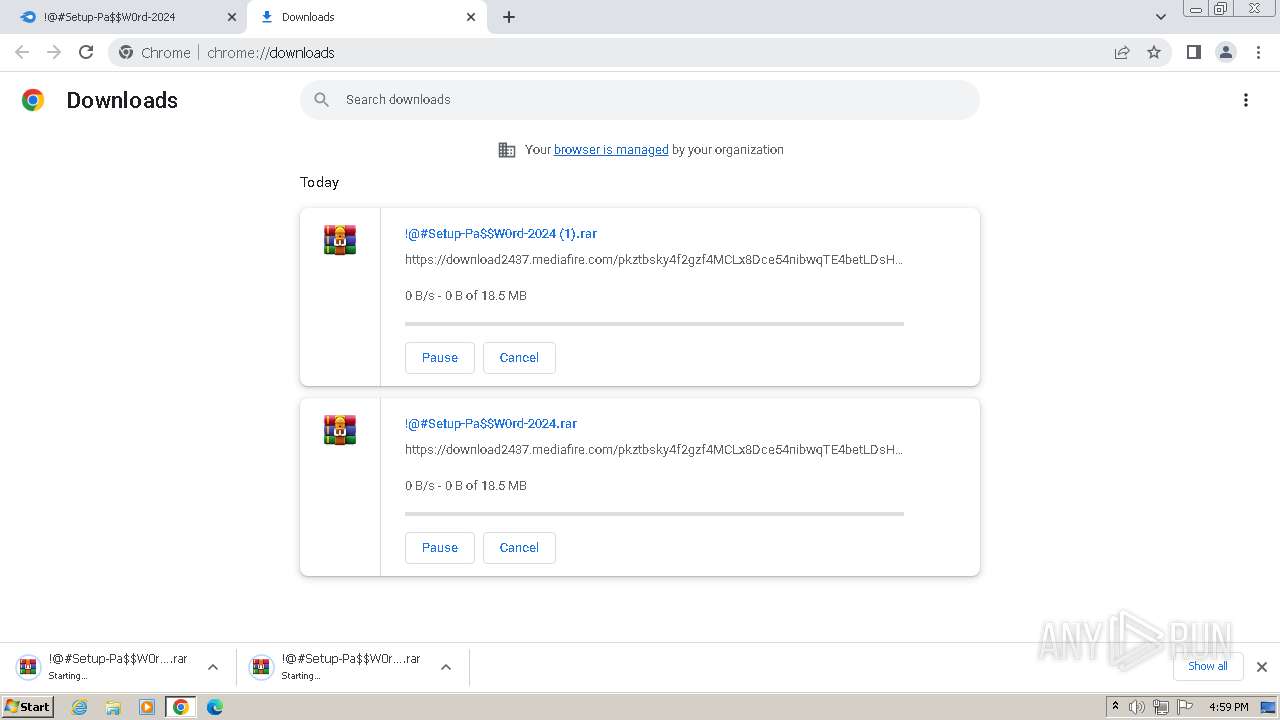
Task: Reload the Downloads page
Action: [x=86, y=52]
